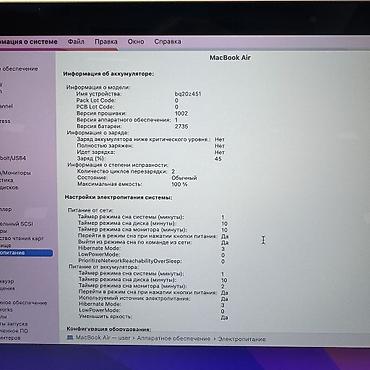Select the Объекты запуска sidebar item
Screen dimensions: 370x370
pos(14,323)
